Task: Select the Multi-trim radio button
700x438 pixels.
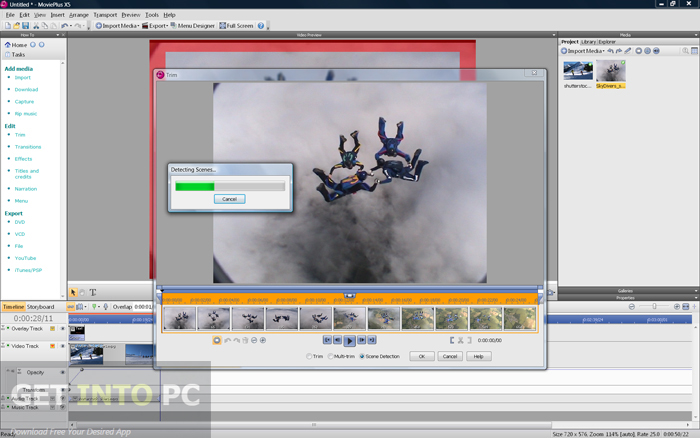Action: click(x=330, y=356)
